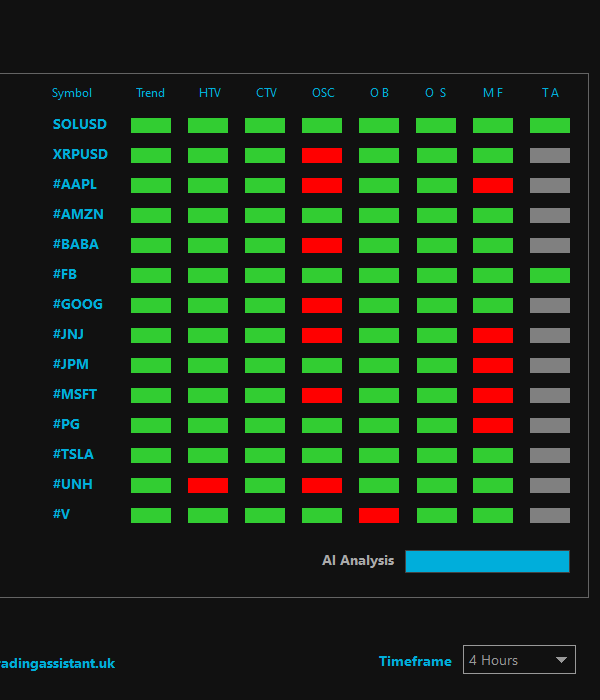This screenshot has width=600, height=700.
Task: Open the tradingassistant.uk link
Action: 57,663
